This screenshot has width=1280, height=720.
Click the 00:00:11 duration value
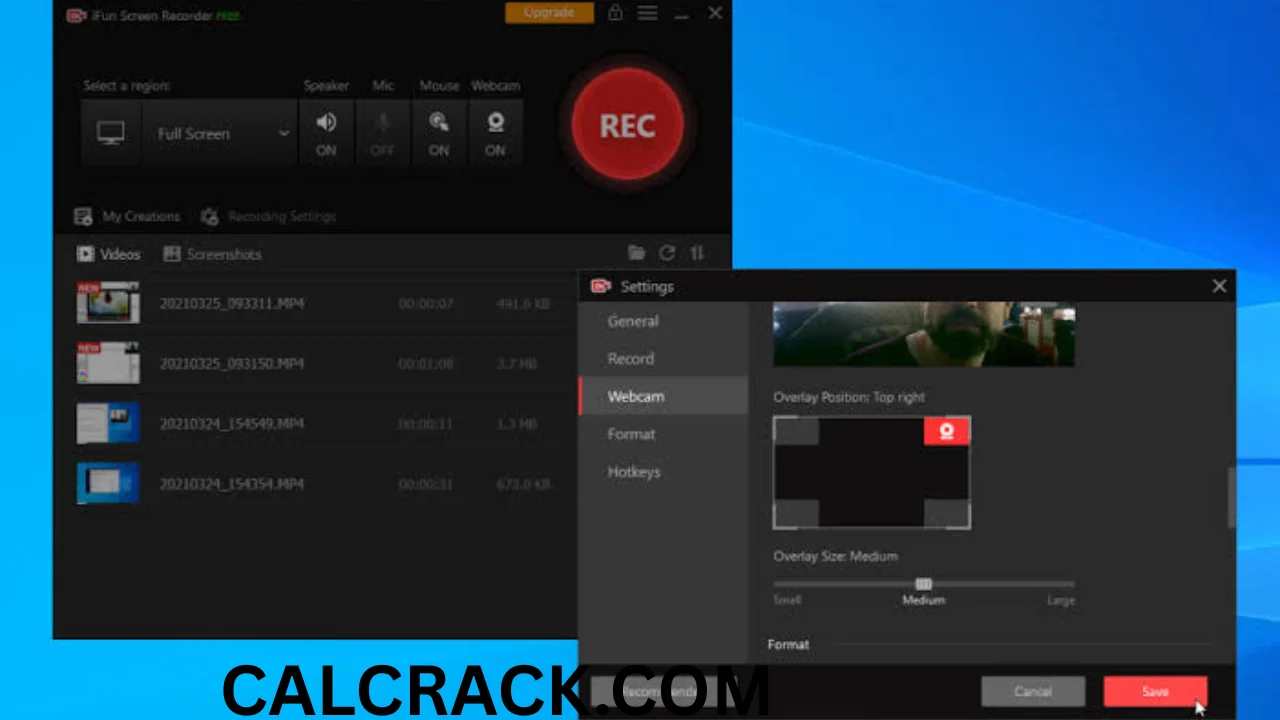[x=425, y=423]
